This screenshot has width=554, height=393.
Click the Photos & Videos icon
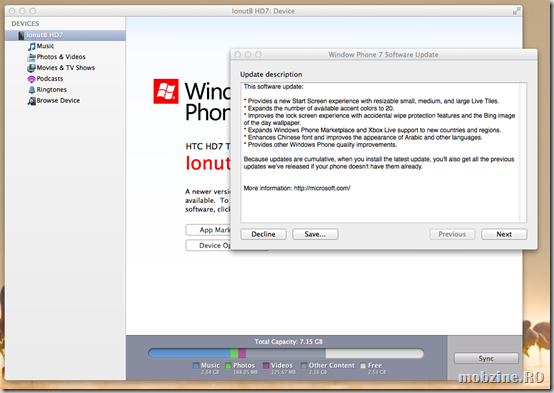31,57
